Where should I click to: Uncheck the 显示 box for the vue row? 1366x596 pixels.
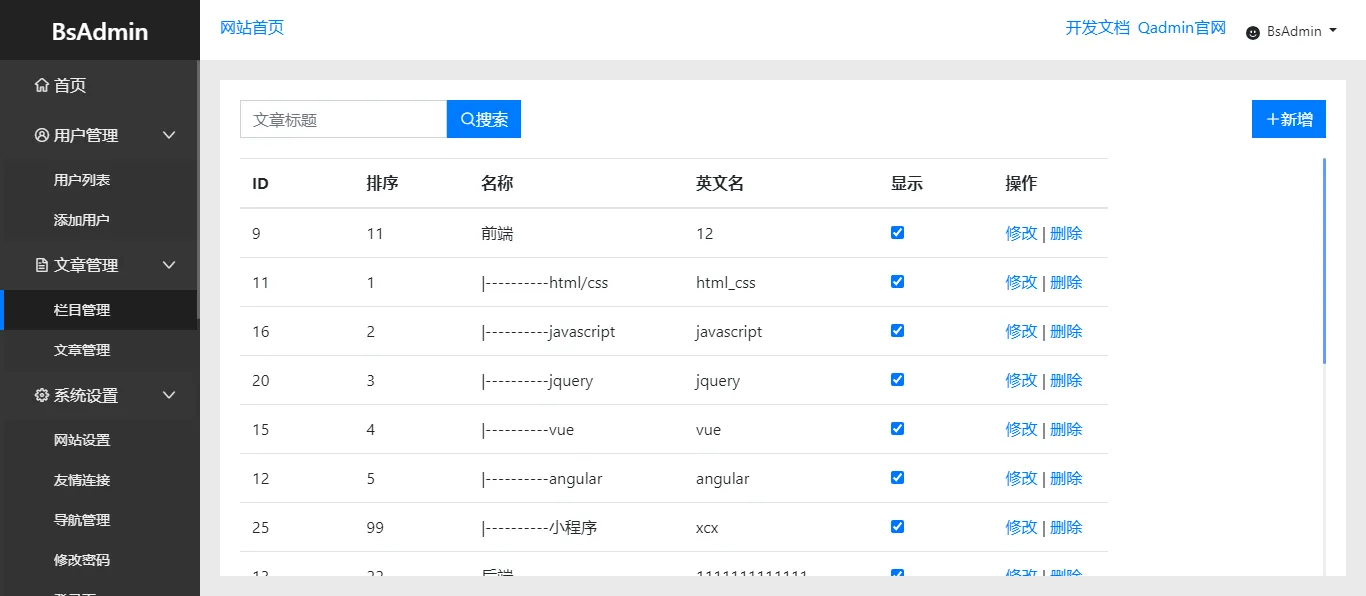[897, 428]
